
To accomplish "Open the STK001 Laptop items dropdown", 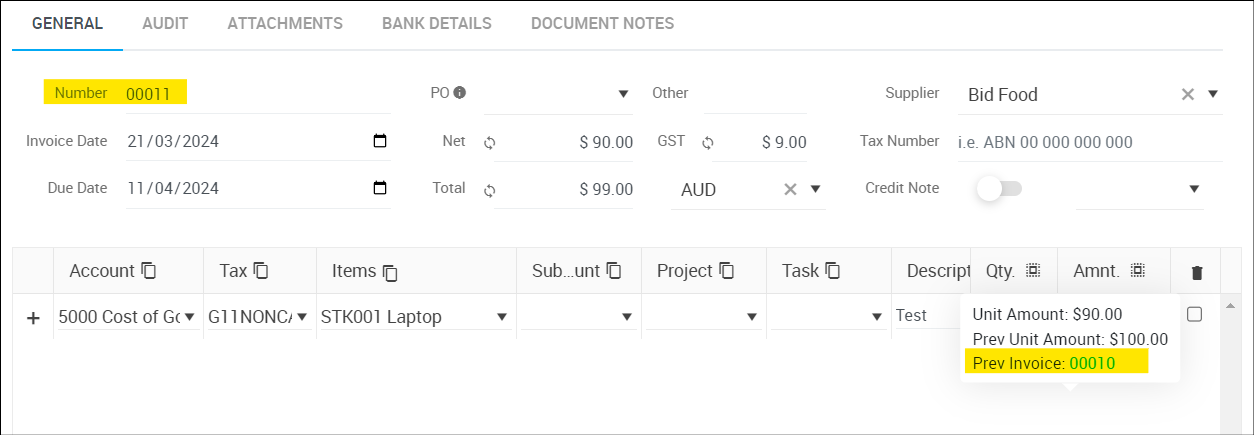I will click(x=502, y=317).
